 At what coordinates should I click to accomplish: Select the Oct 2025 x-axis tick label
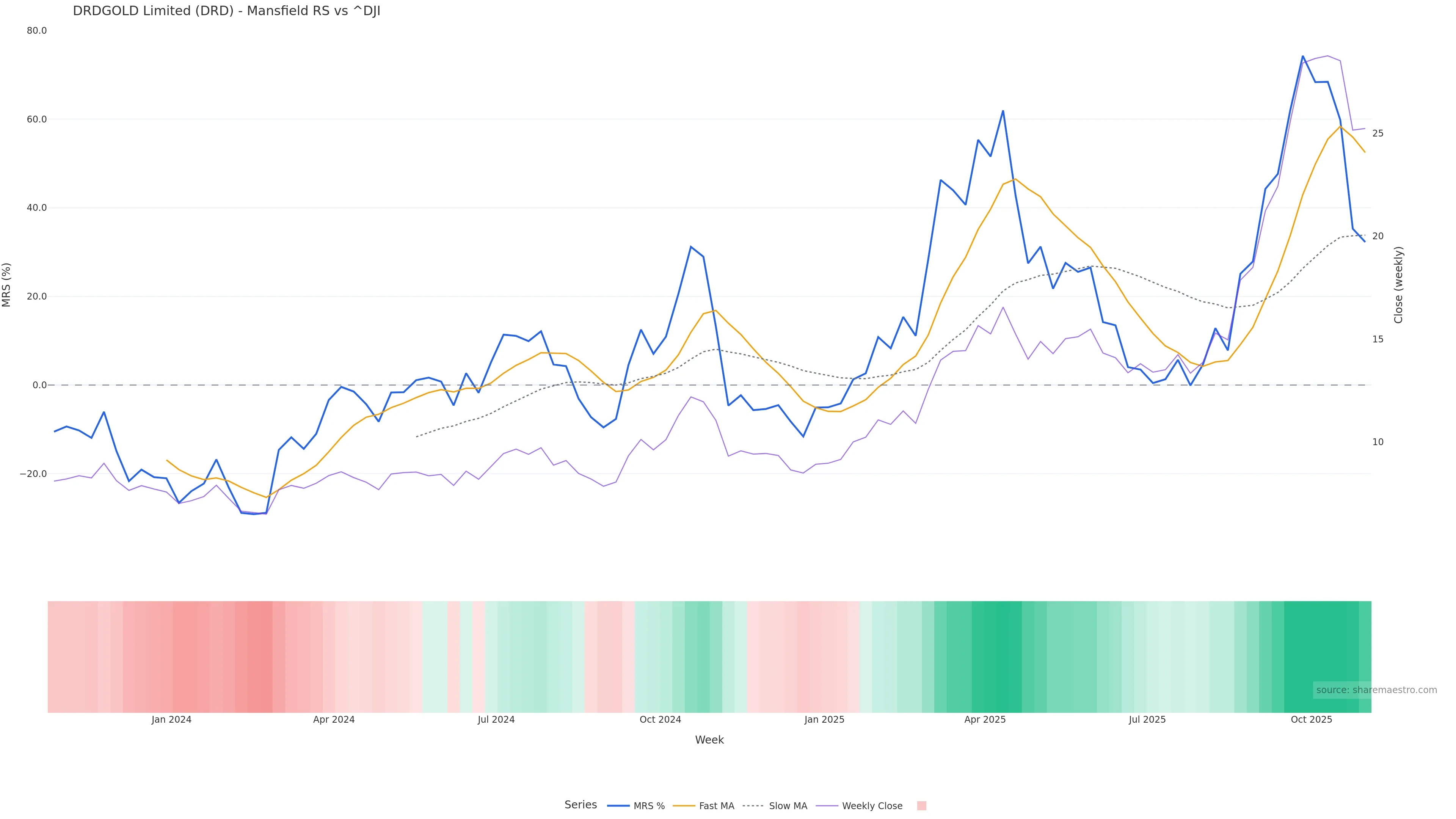pos(1311,720)
